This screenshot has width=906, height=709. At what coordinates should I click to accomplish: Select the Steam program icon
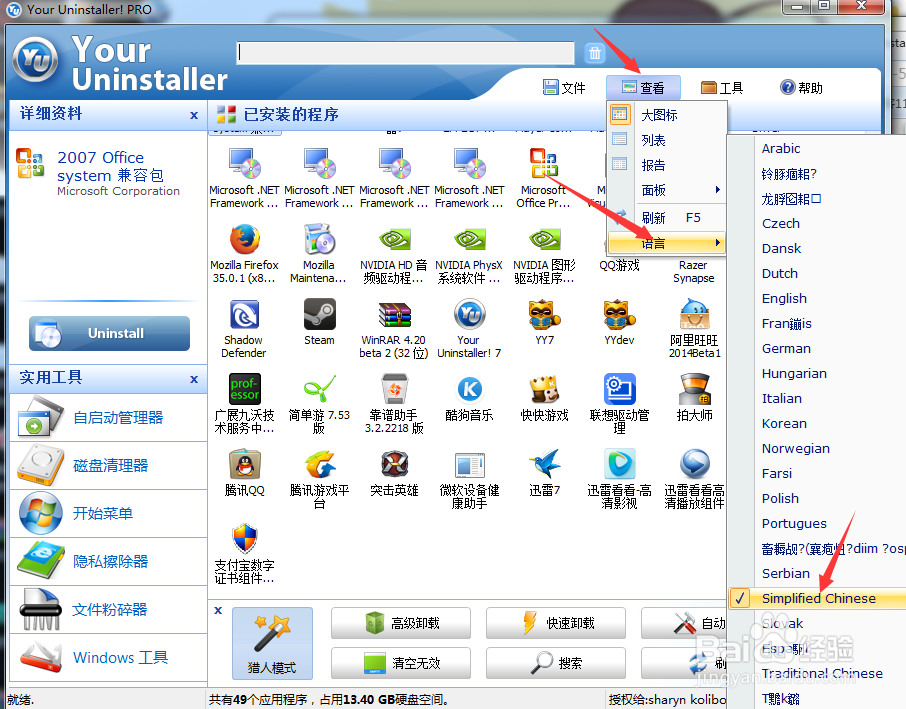coord(320,314)
